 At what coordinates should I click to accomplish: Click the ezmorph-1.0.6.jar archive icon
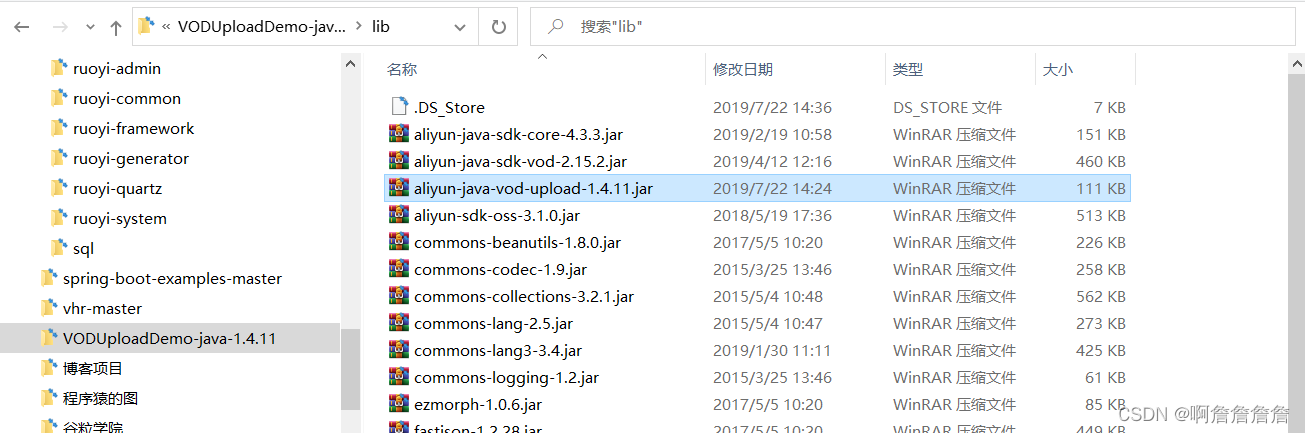399,404
